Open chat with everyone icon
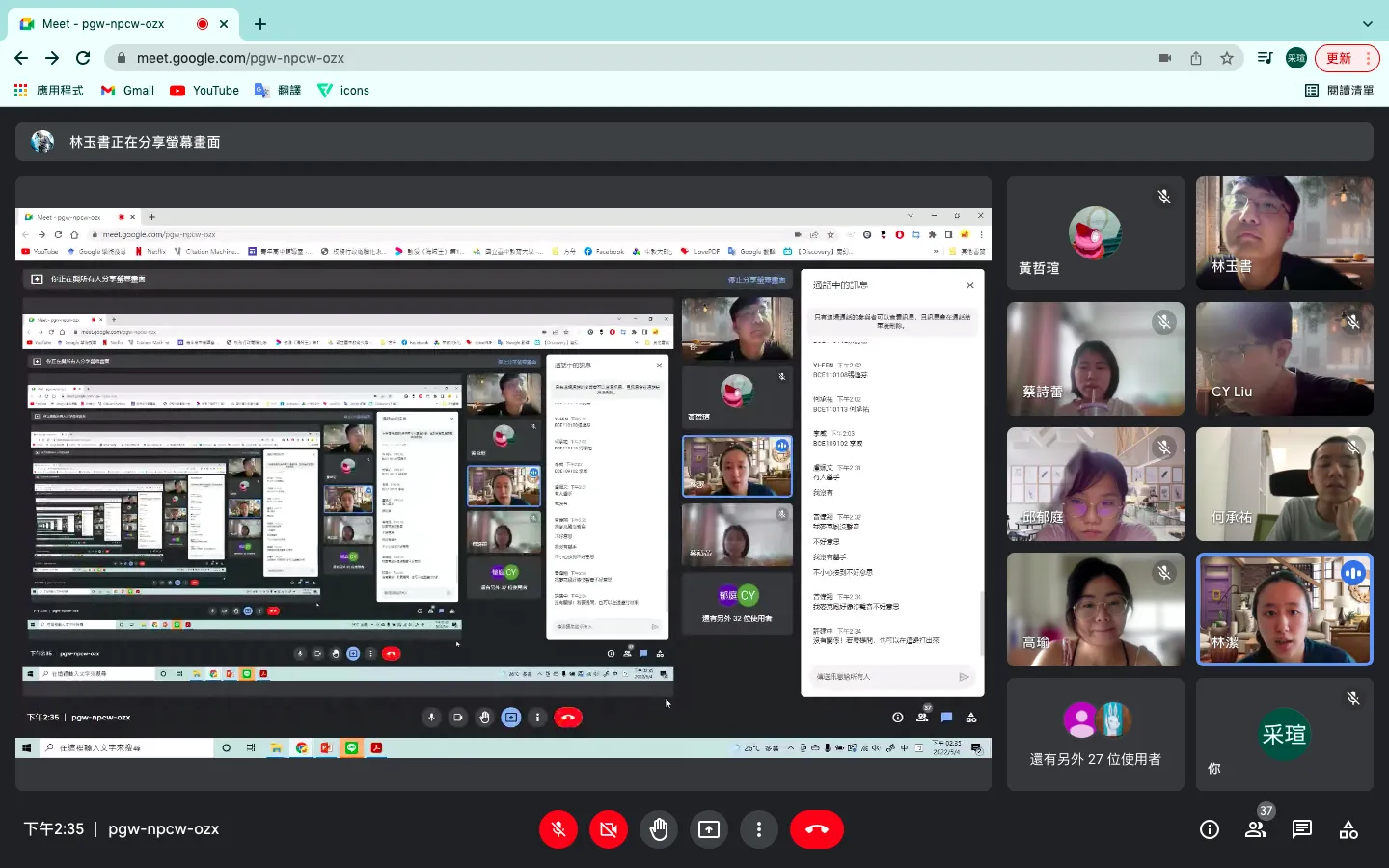The image size is (1389, 868). 1302,829
